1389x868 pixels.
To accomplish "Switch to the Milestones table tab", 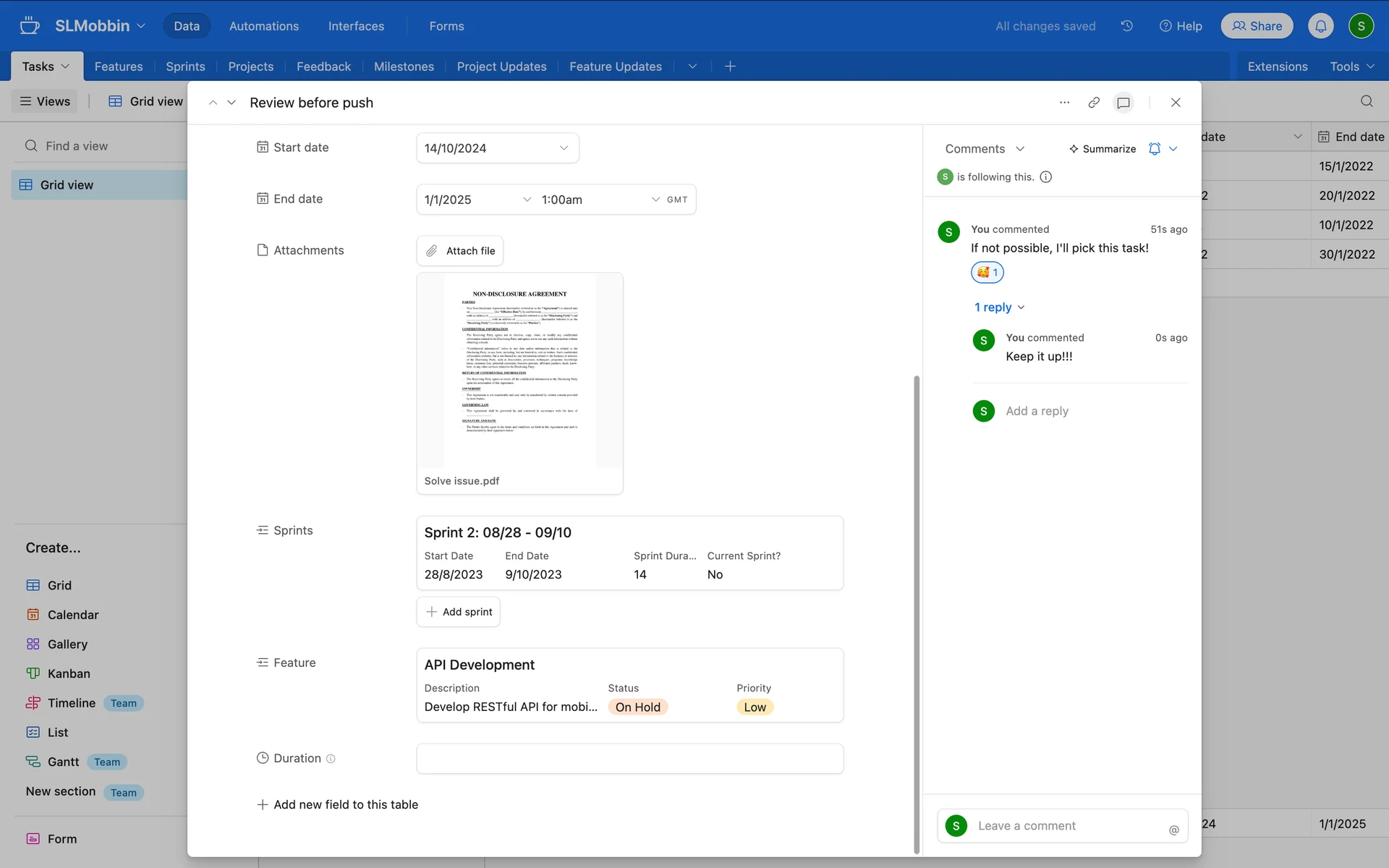I will point(404,67).
